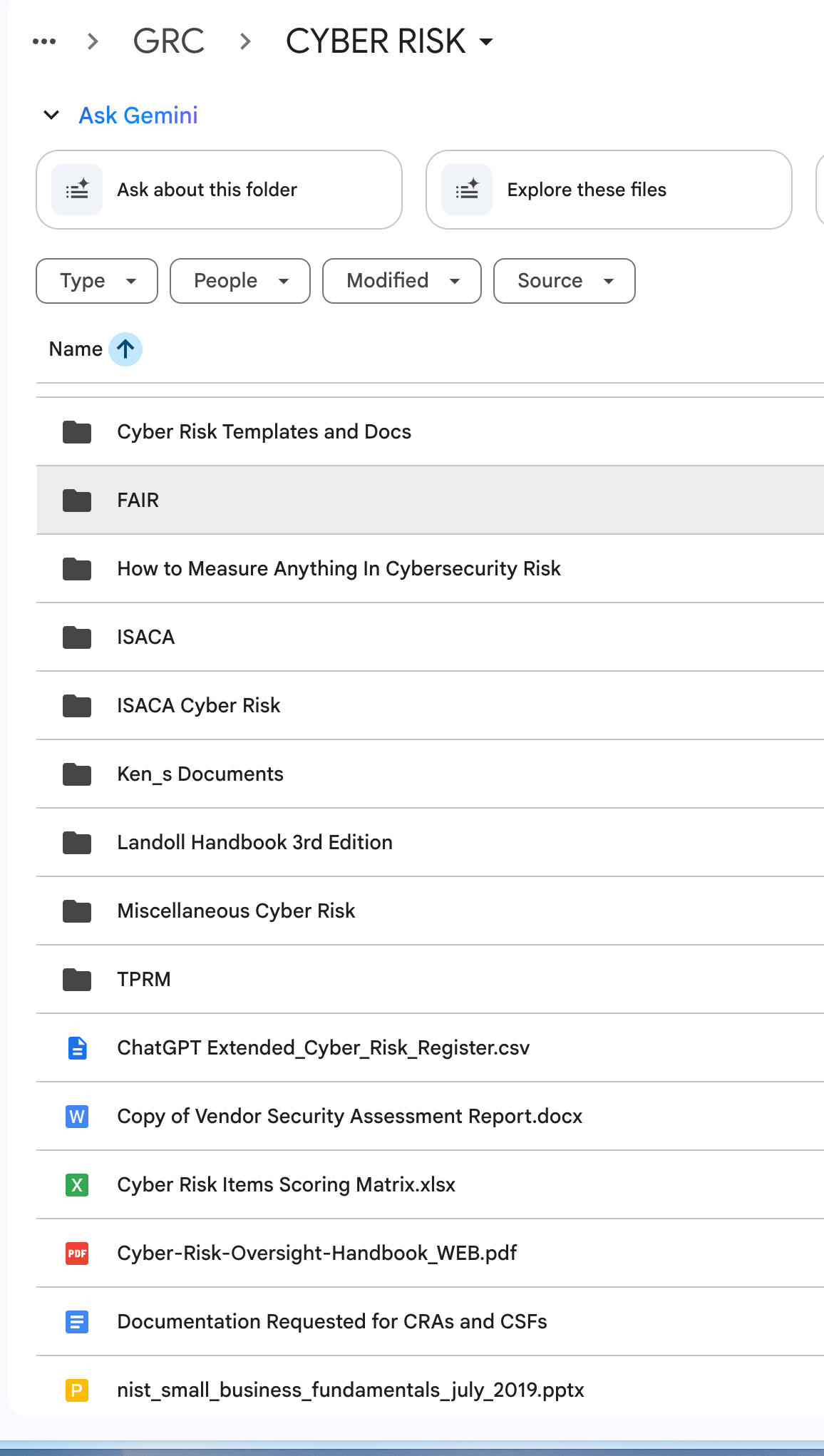This screenshot has width=824, height=1456.
Task: Open the Source filter dropdown
Action: point(565,281)
